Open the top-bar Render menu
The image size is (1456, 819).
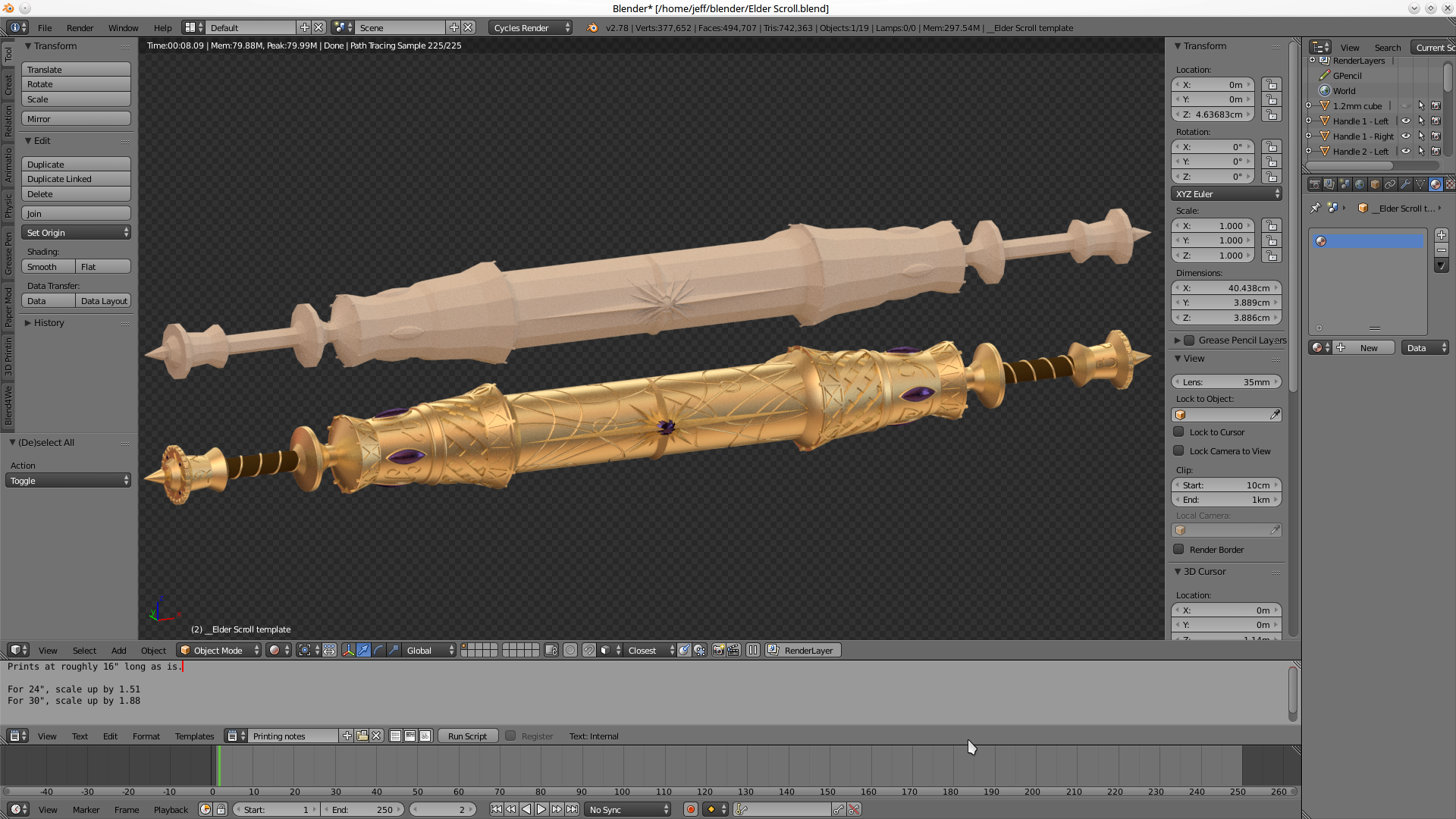(80, 27)
